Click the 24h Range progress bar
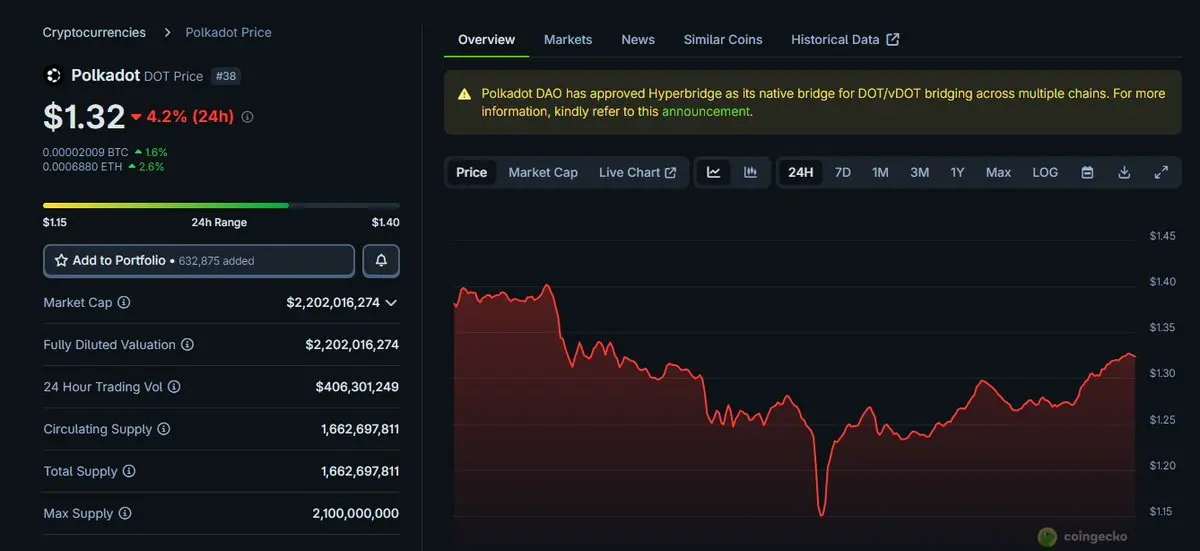The height and width of the screenshot is (551, 1200). (221, 205)
